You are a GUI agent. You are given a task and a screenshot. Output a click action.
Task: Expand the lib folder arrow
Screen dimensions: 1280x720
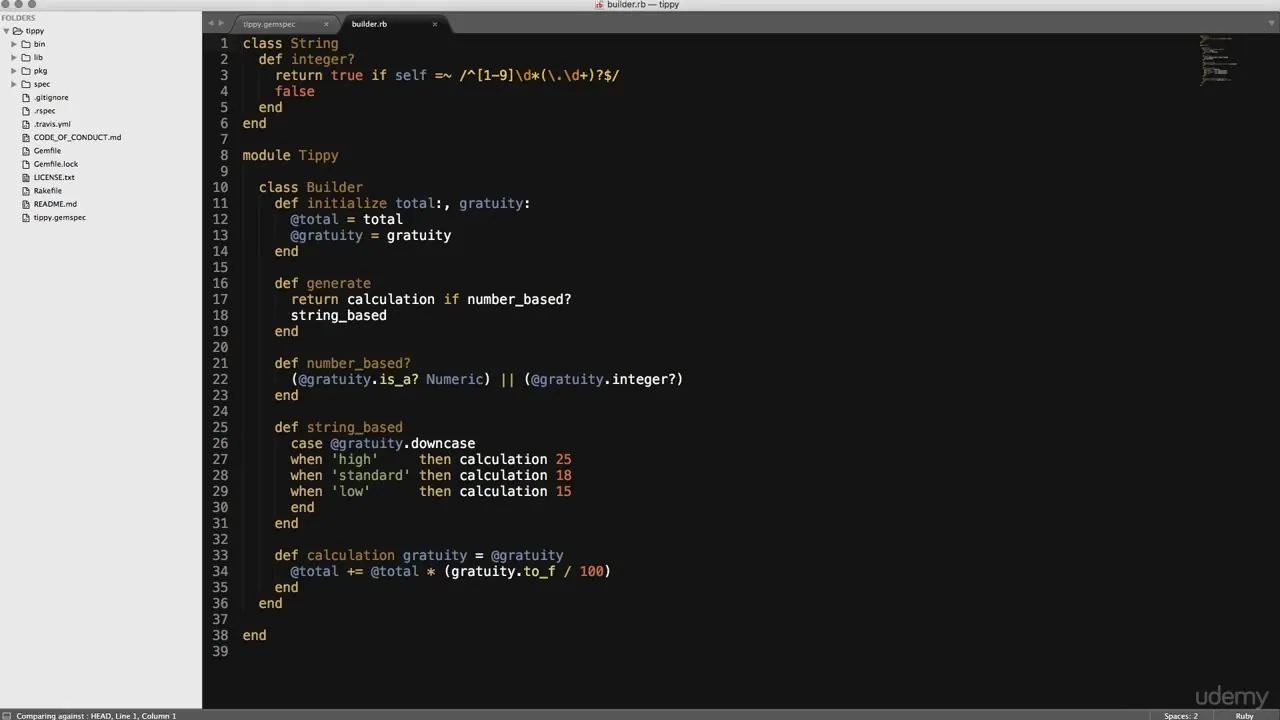(14, 57)
